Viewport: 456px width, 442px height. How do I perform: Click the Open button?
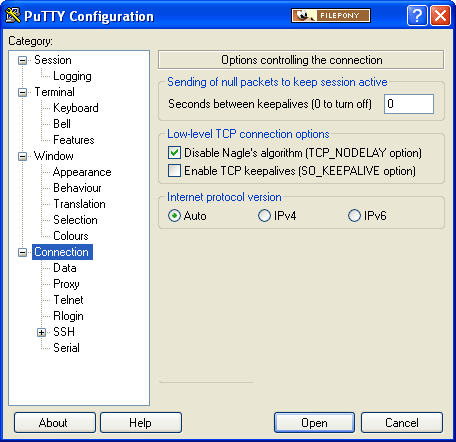coord(314,423)
